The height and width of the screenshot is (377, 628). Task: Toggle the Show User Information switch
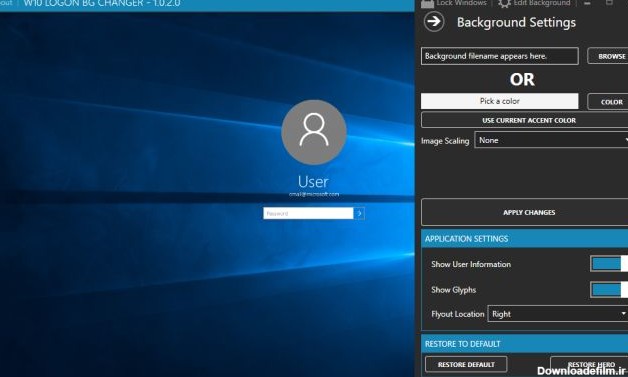609,264
